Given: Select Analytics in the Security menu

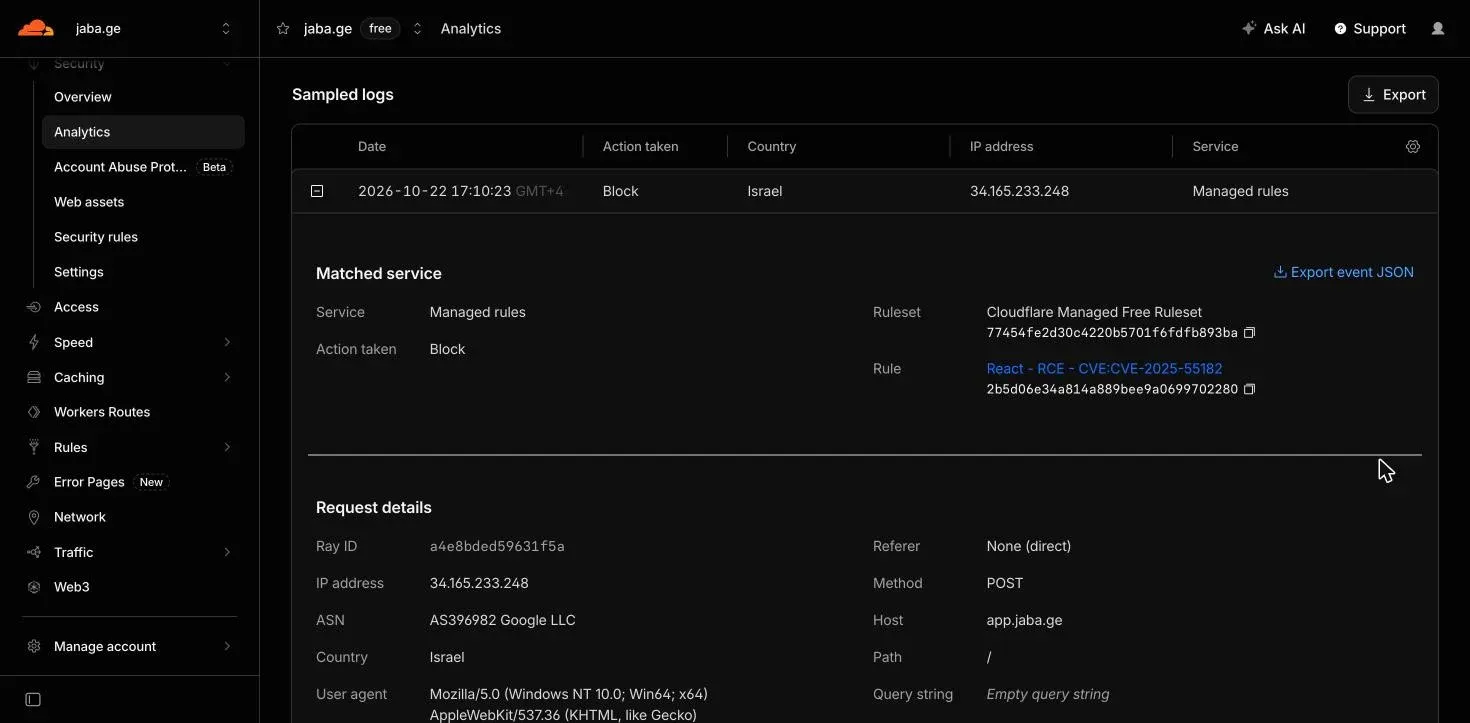Looking at the screenshot, I should [143, 132].
